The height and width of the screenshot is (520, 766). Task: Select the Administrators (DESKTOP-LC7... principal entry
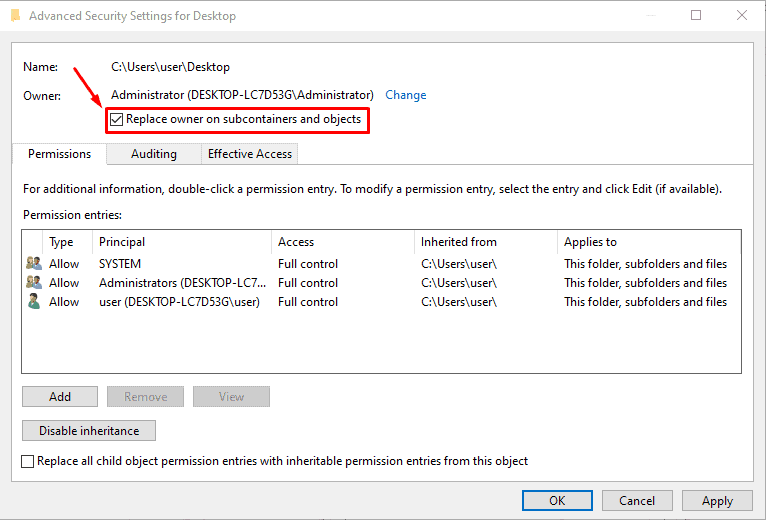(182, 283)
